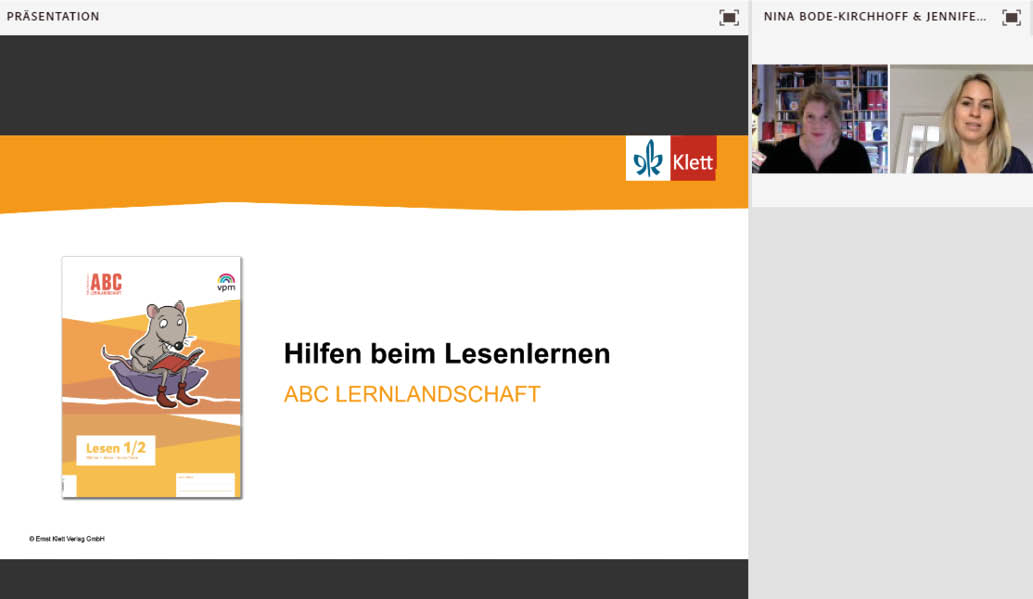Maximize the Präsentation panel with fullscreen icon
The width and height of the screenshot is (1033, 599).
729,17
